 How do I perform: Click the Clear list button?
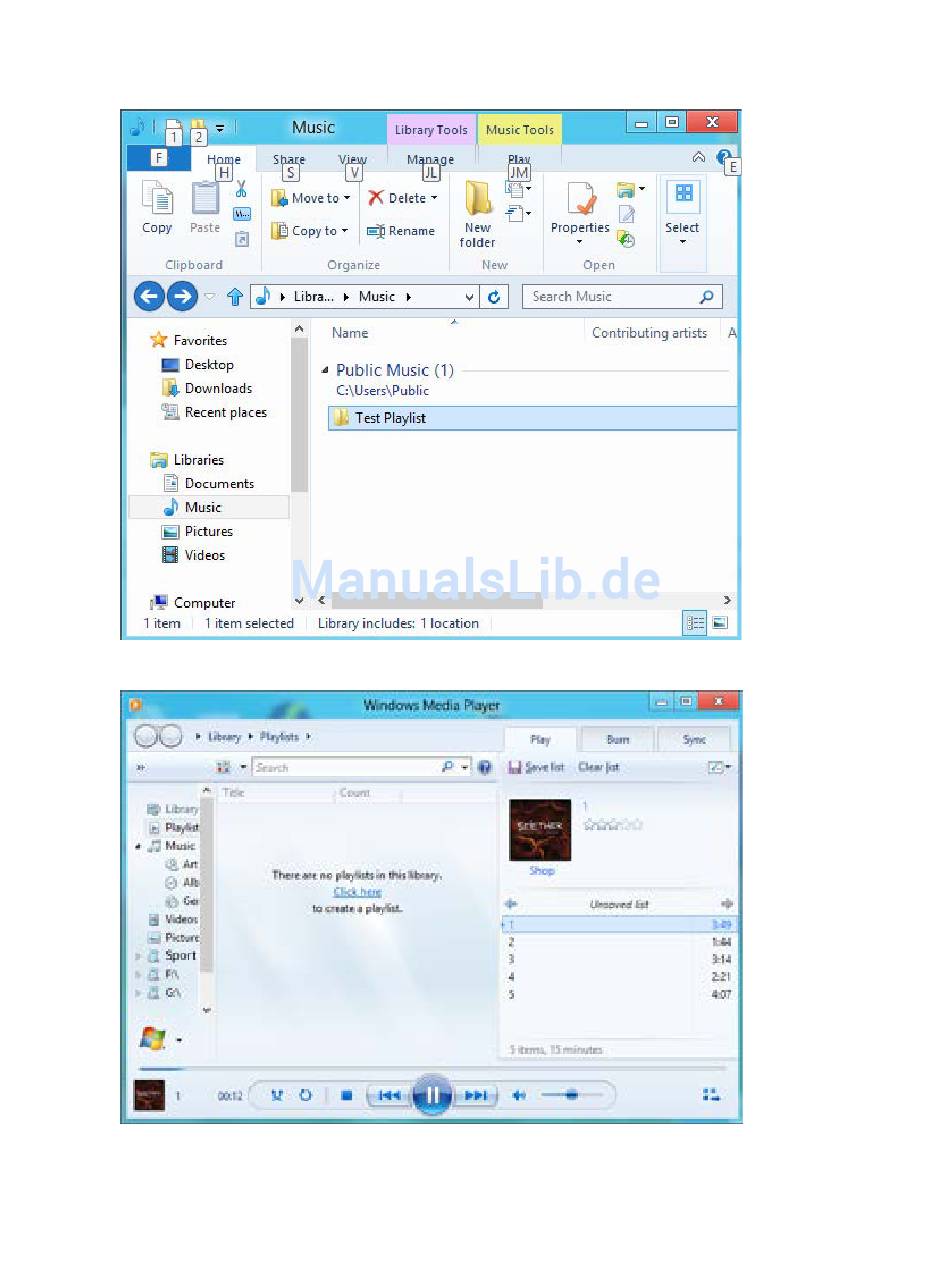pyautogui.click(x=599, y=767)
